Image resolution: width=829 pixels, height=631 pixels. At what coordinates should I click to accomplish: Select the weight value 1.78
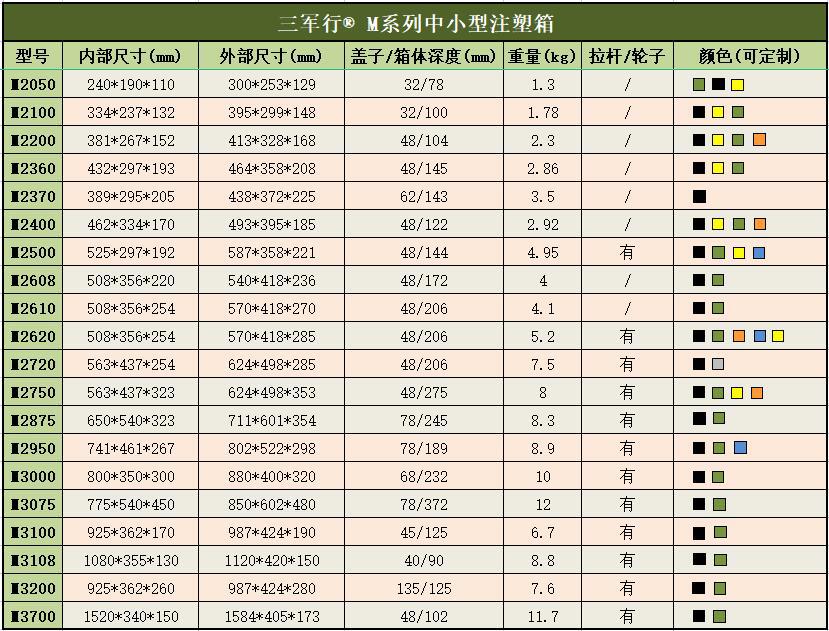pos(542,113)
